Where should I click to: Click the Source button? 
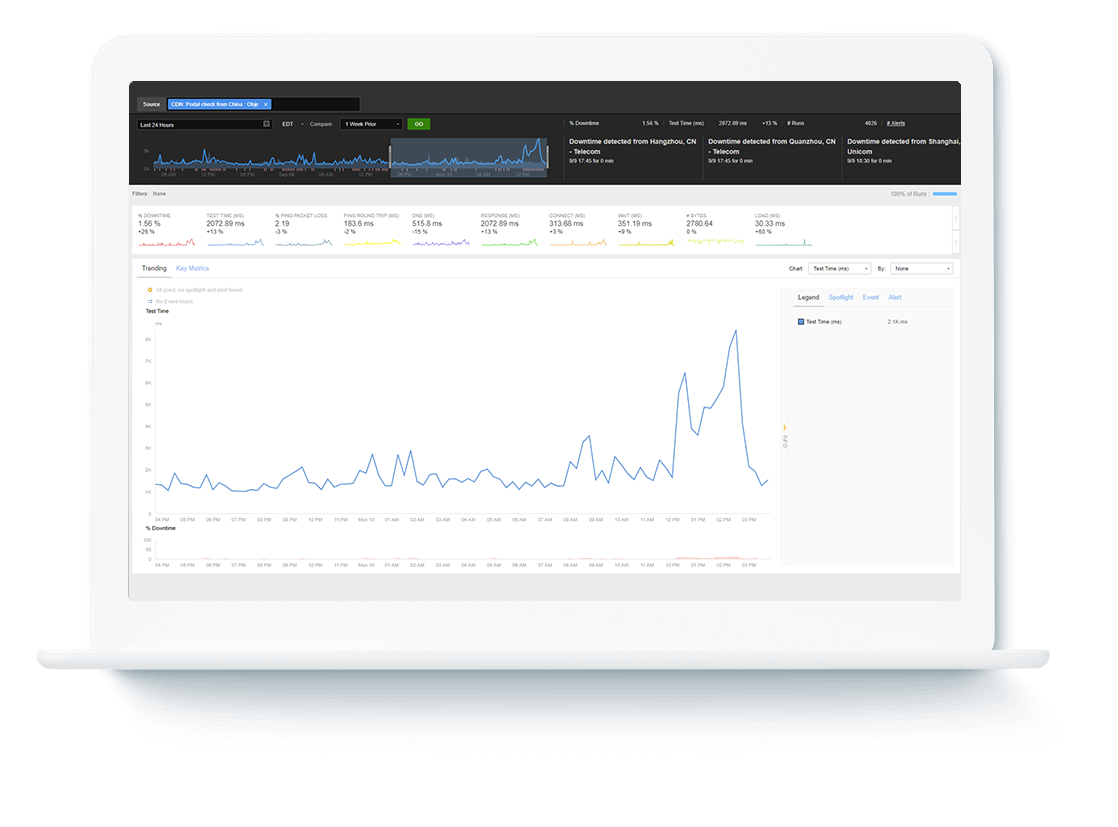tap(151, 104)
